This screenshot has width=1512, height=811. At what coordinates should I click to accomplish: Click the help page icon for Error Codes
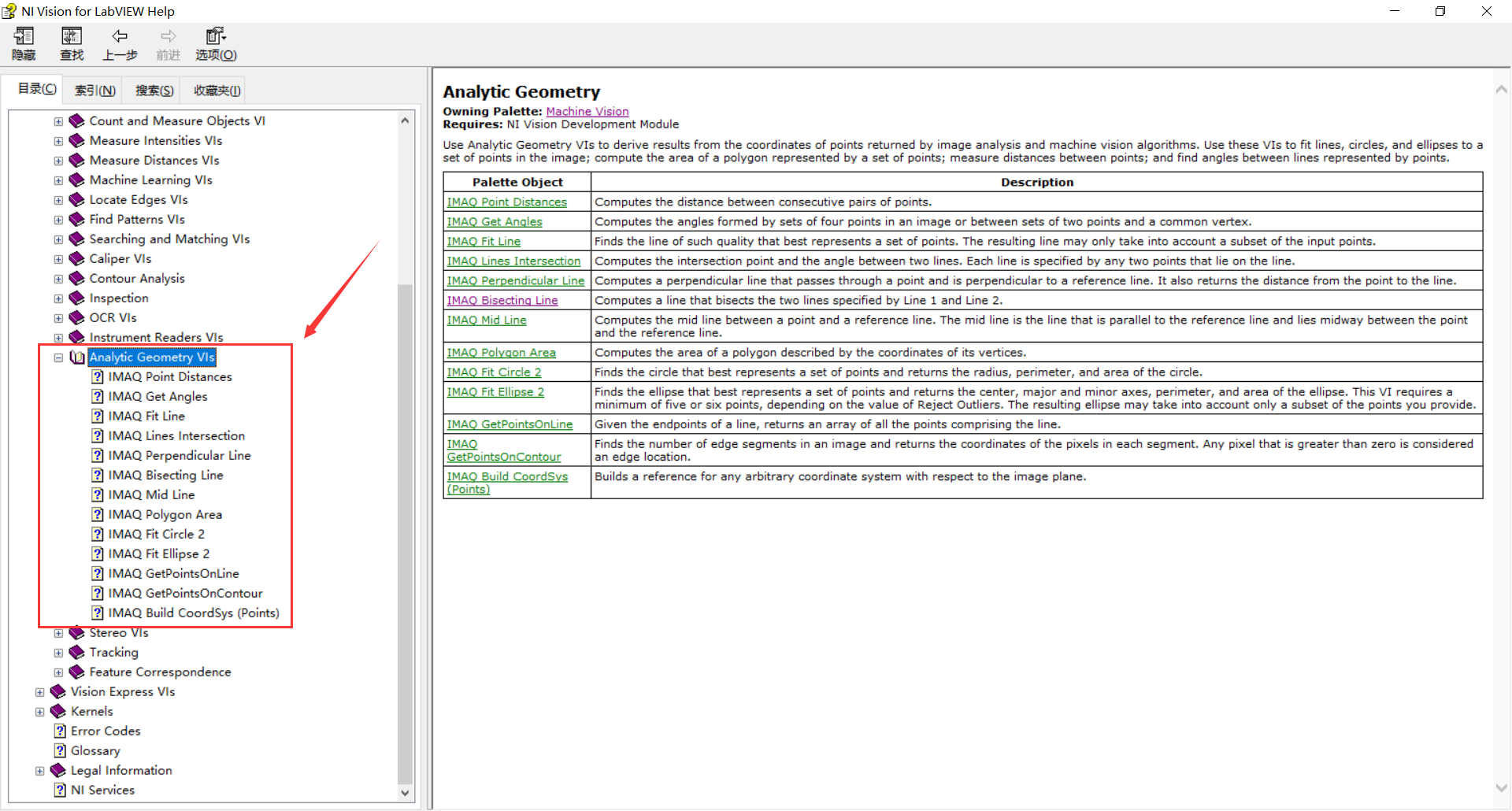click(60, 731)
